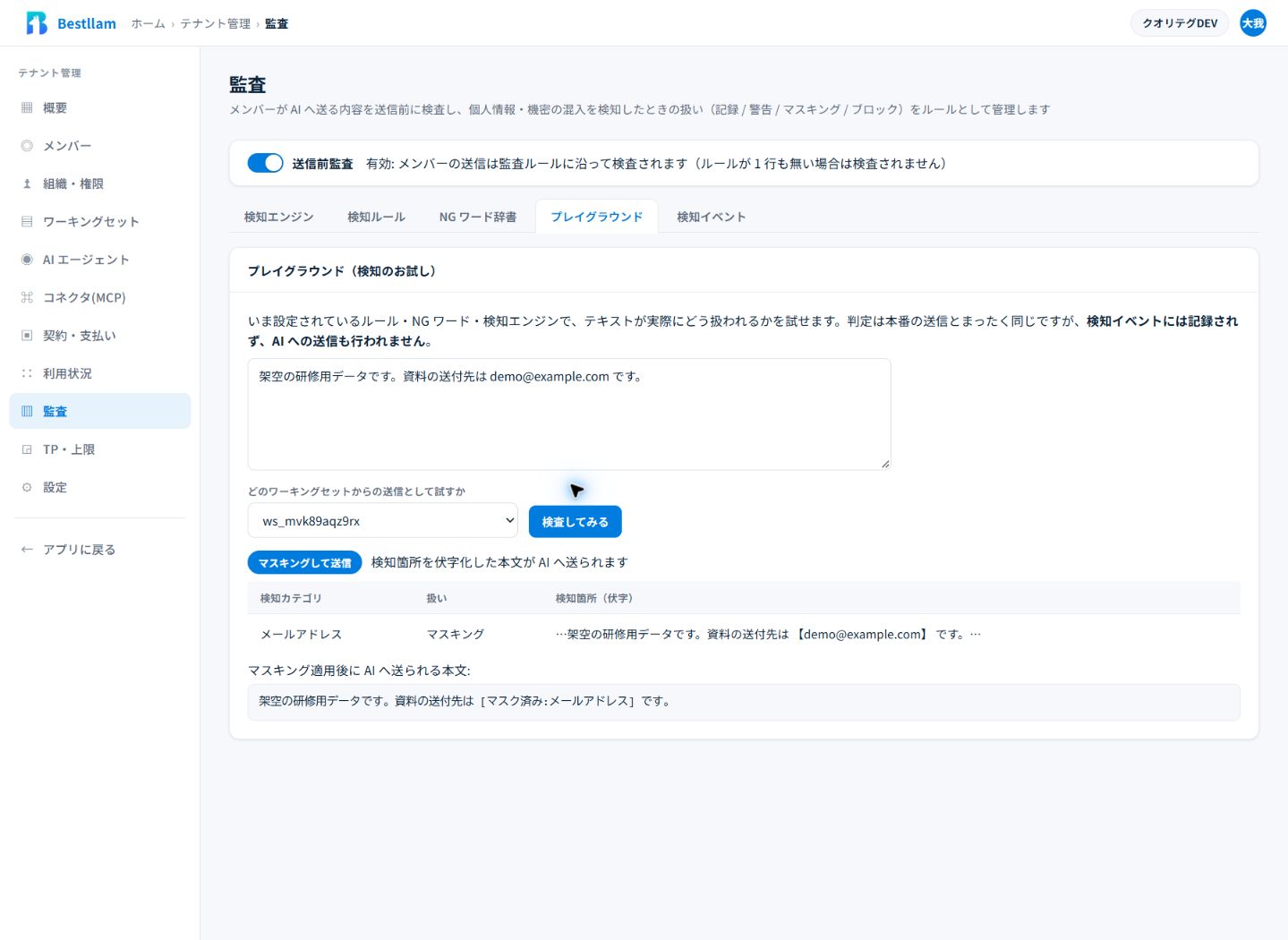The height and width of the screenshot is (940, 1288).
Task: Click the 検査してみる button
Action: [x=575, y=522]
